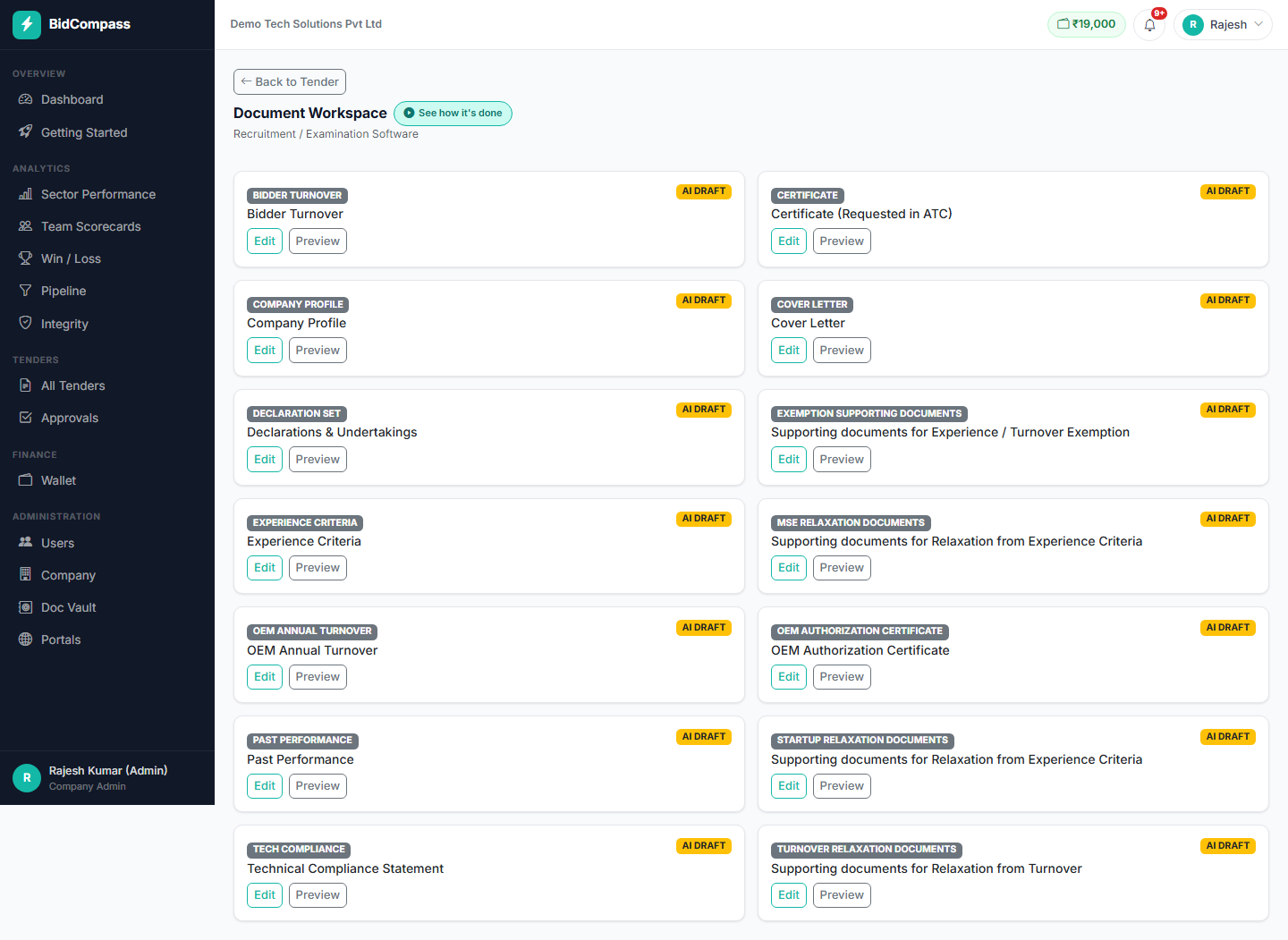Go back using Back to Tender button
The image size is (1288, 940).
click(x=290, y=82)
